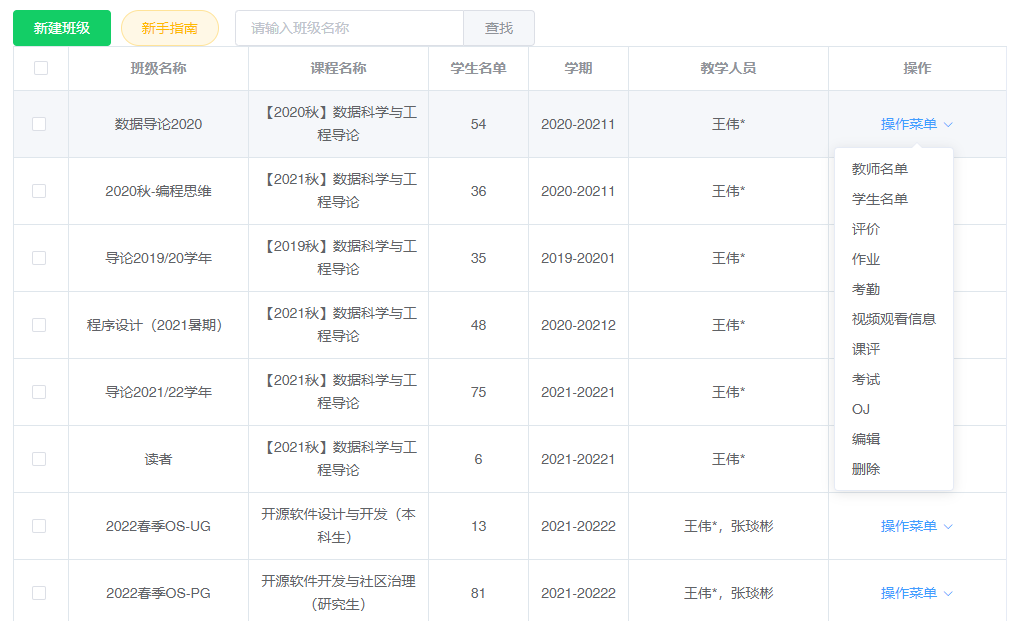The width and height of the screenshot is (1018, 621).
Task: Select checkbox for 2022春季OS-UG row
Action: [x=39, y=526]
